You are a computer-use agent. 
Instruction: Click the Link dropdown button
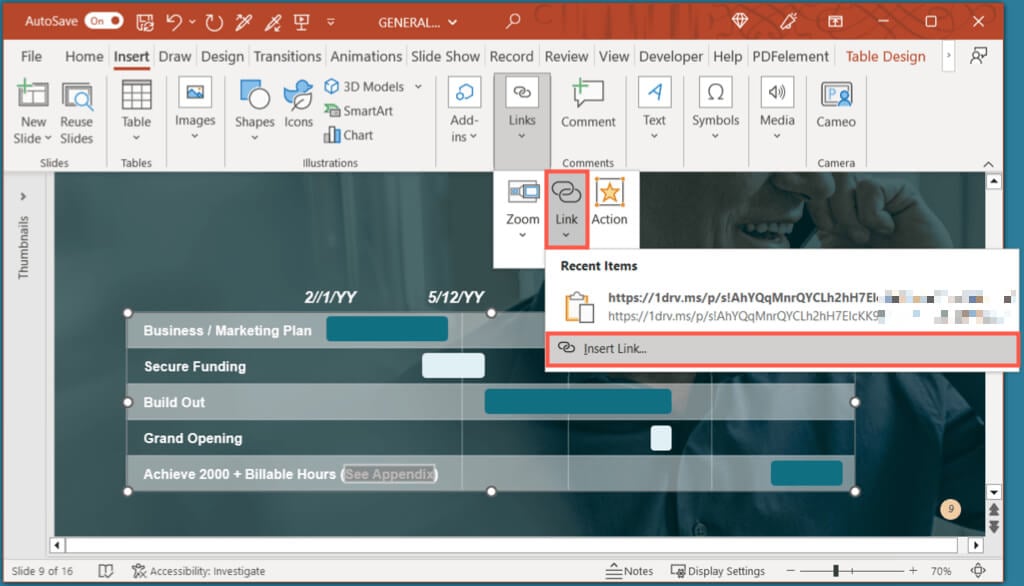pos(566,209)
